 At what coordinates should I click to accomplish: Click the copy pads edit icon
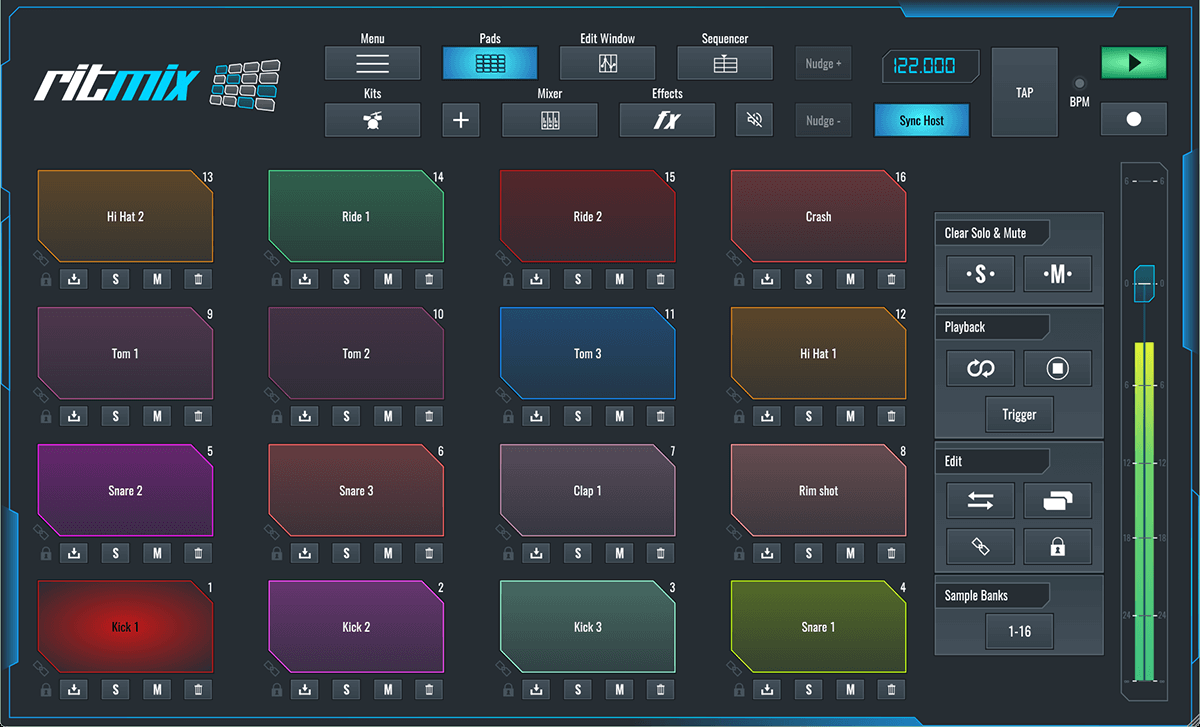pyautogui.click(x=1058, y=501)
